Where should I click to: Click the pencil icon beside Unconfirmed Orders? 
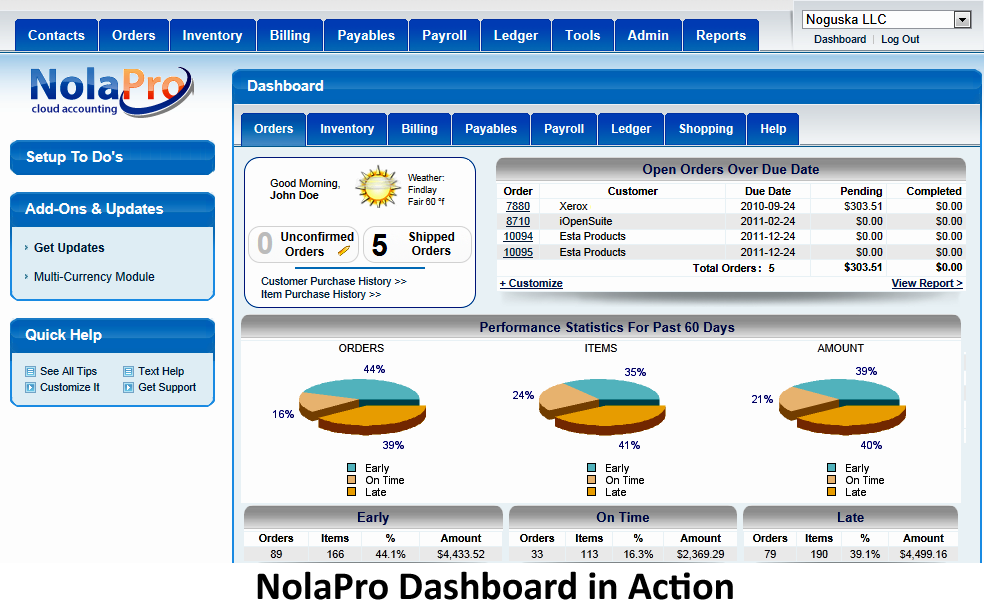click(x=344, y=251)
